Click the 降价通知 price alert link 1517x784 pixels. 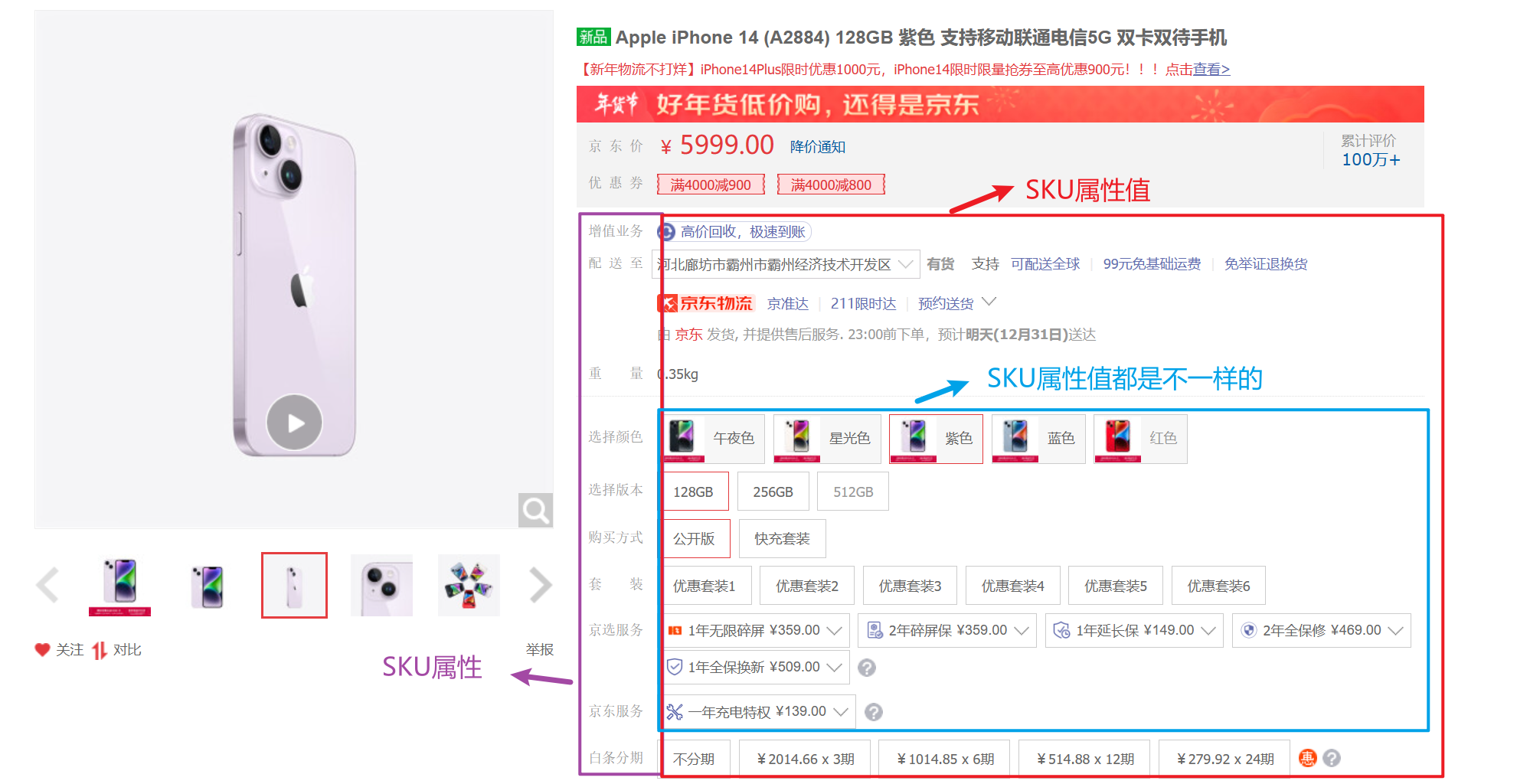pos(818,147)
